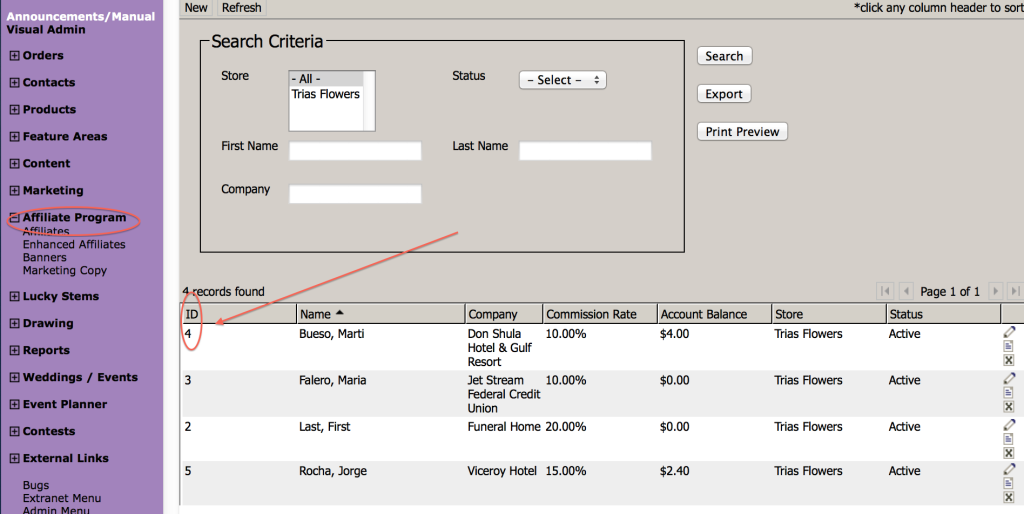This screenshot has width=1024, height=514.
Task: Click the Print Preview button
Action: [x=742, y=132]
